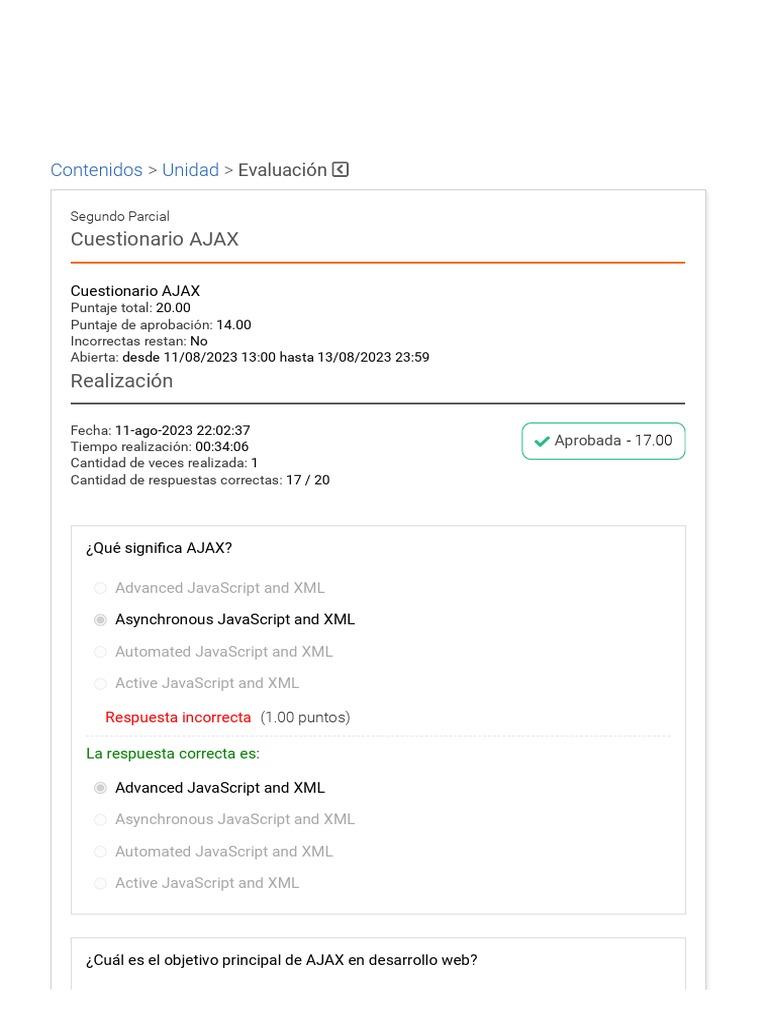Click the red Respuesta incorrecta label

[x=178, y=717]
